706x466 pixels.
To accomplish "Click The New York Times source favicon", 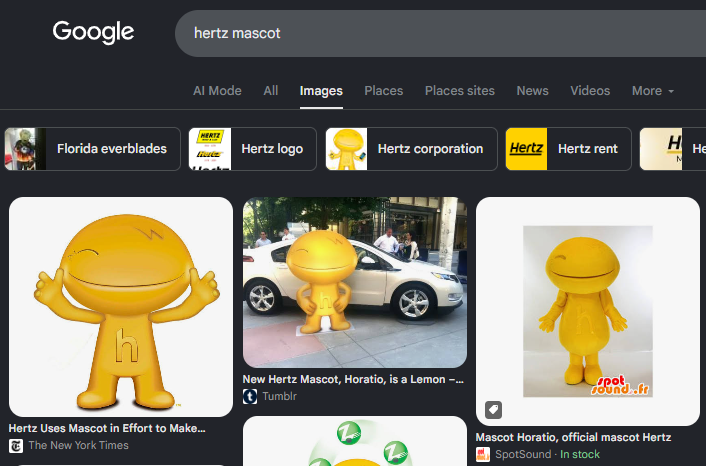I will [x=16, y=446].
